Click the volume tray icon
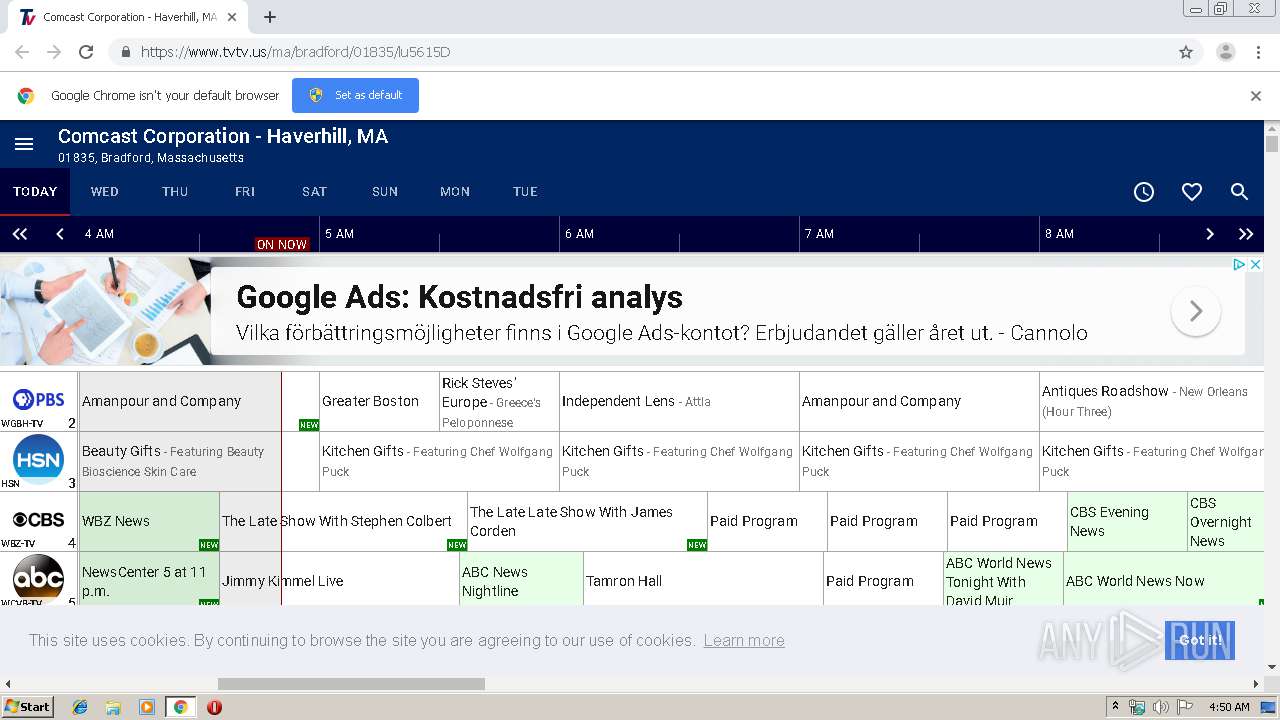 pyautogui.click(x=1160, y=707)
